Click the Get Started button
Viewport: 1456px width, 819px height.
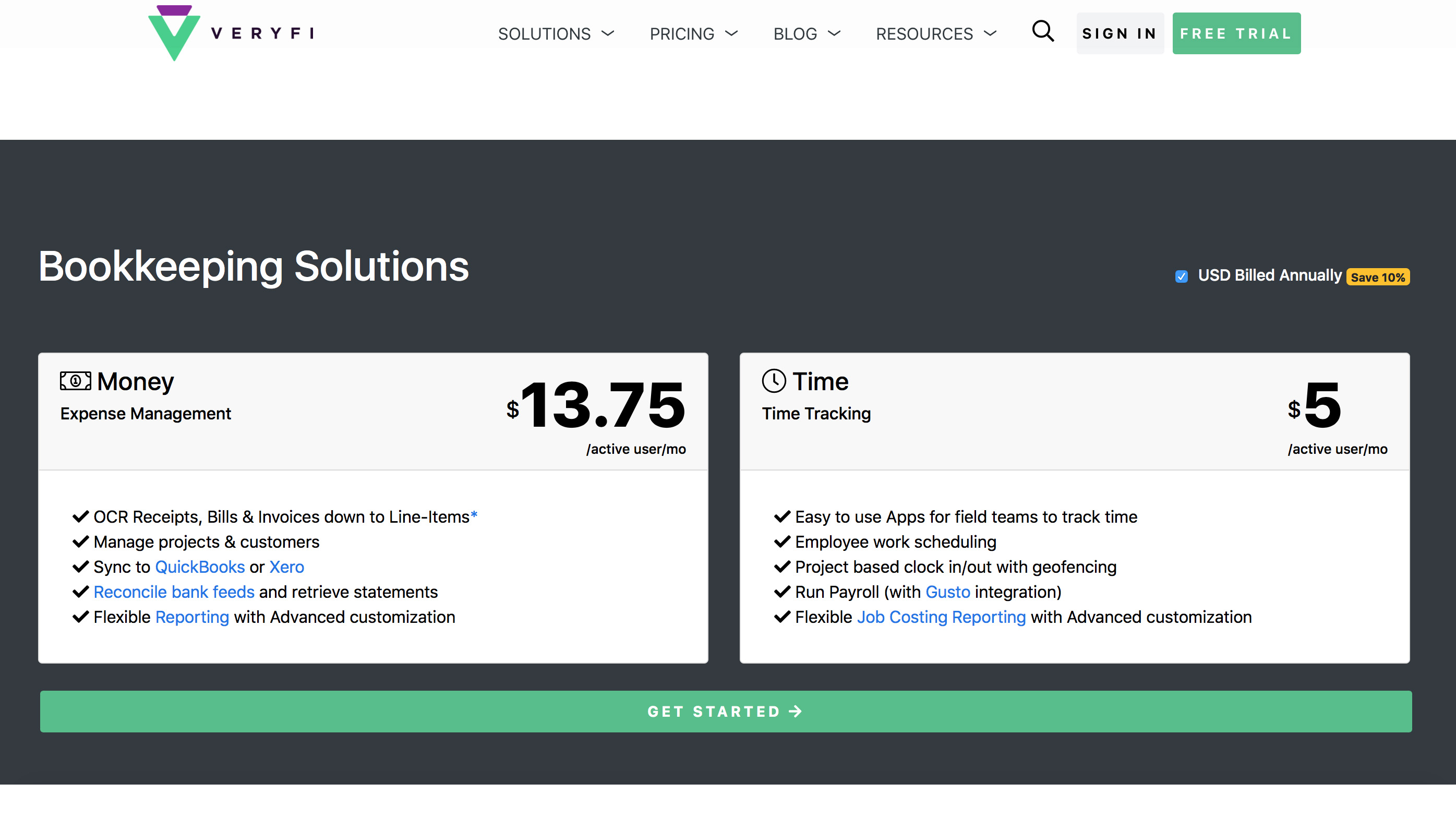pos(726,712)
